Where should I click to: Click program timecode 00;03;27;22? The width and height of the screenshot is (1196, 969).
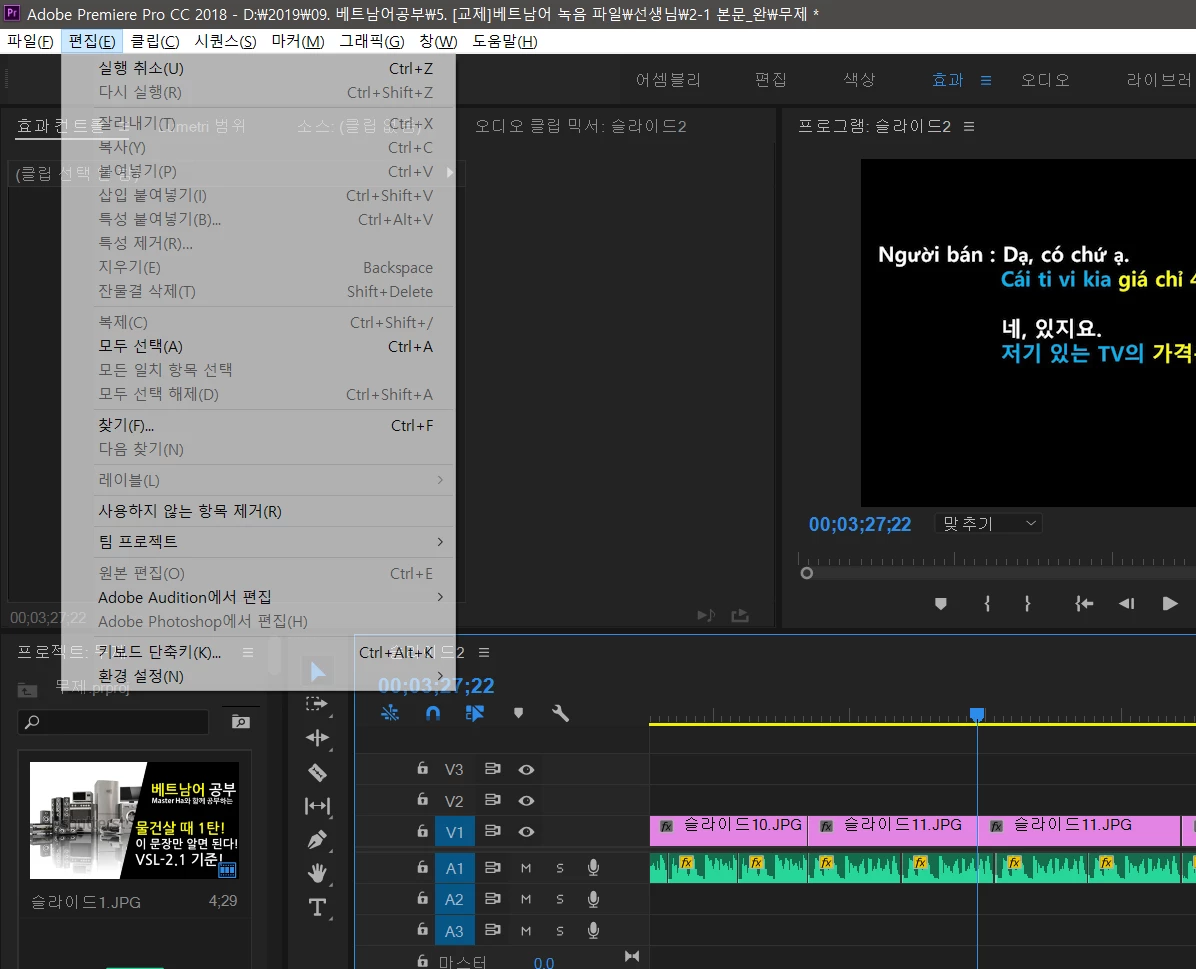[860, 524]
